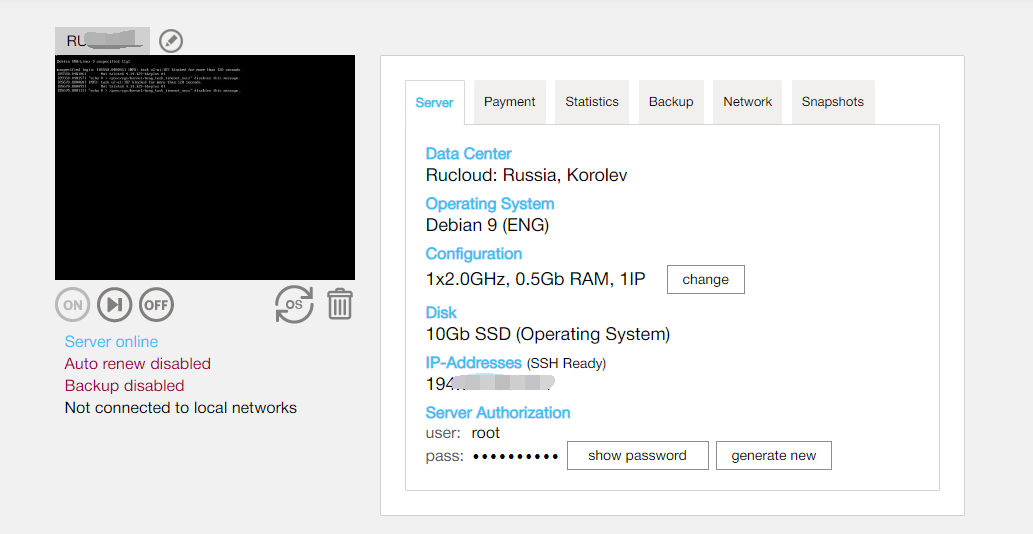Click the trash can delete server icon
The width and height of the screenshot is (1033, 534).
[340, 304]
